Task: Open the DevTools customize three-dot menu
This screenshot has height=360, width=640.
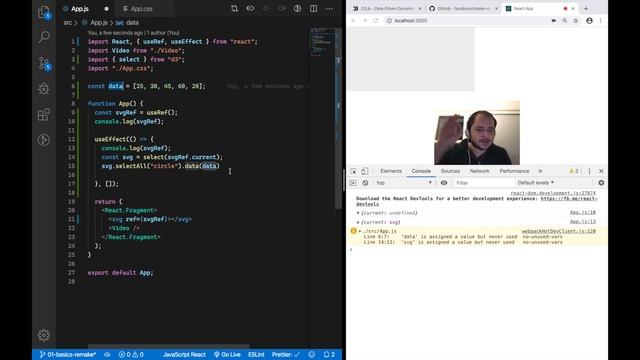Action: click(x=589, y=171)
